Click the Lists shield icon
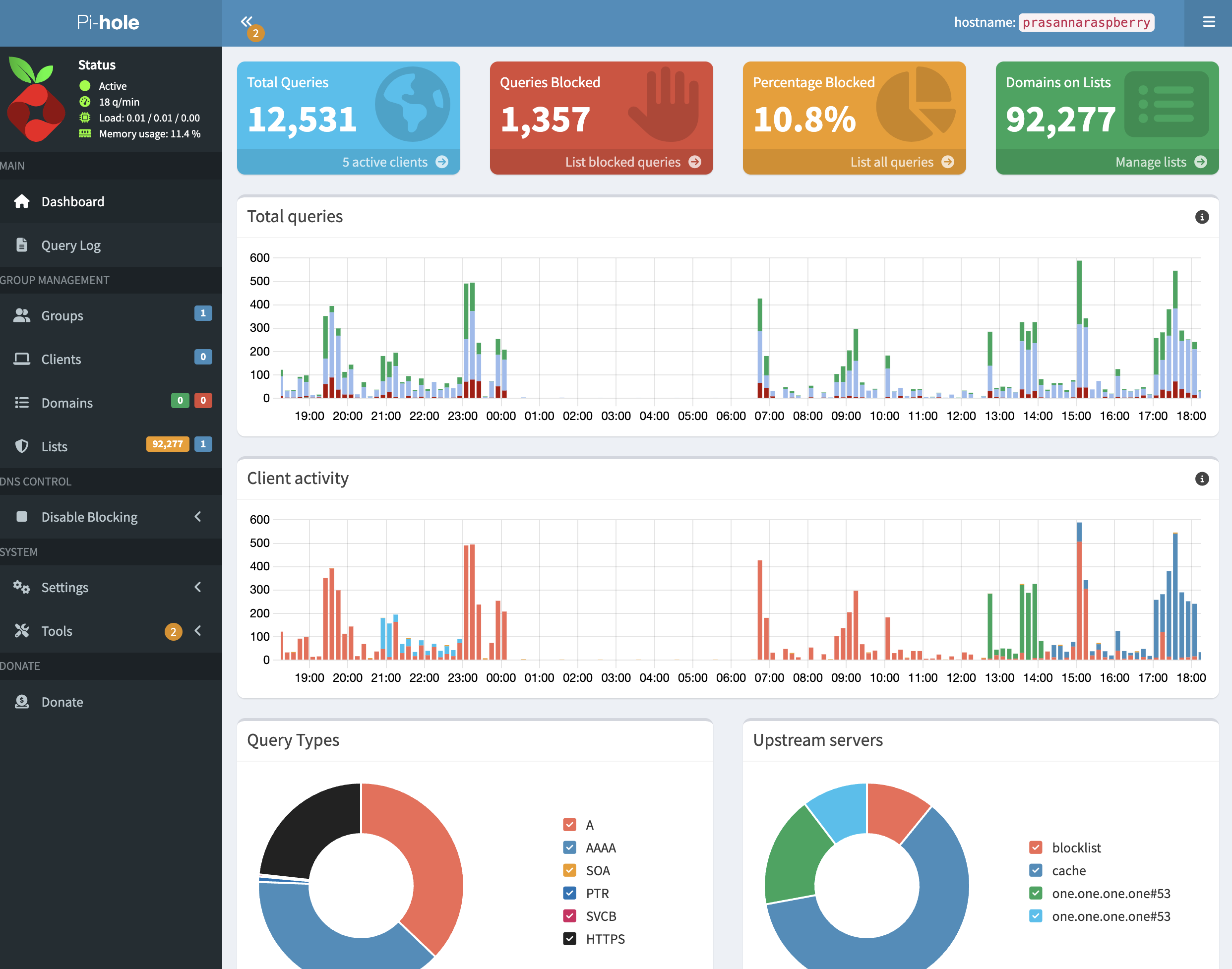1232x969 pixels. (x=21, y=446)
